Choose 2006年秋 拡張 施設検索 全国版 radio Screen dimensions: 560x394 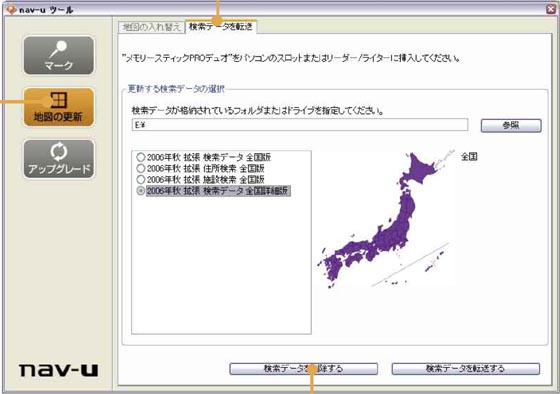point(141,179)
